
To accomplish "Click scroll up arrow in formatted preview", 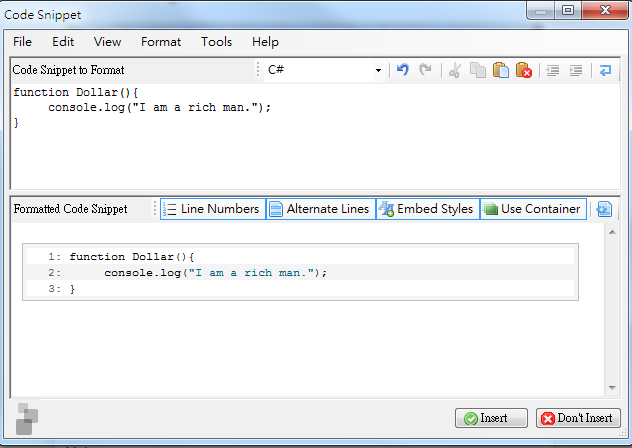I will [x=612, y=232].
